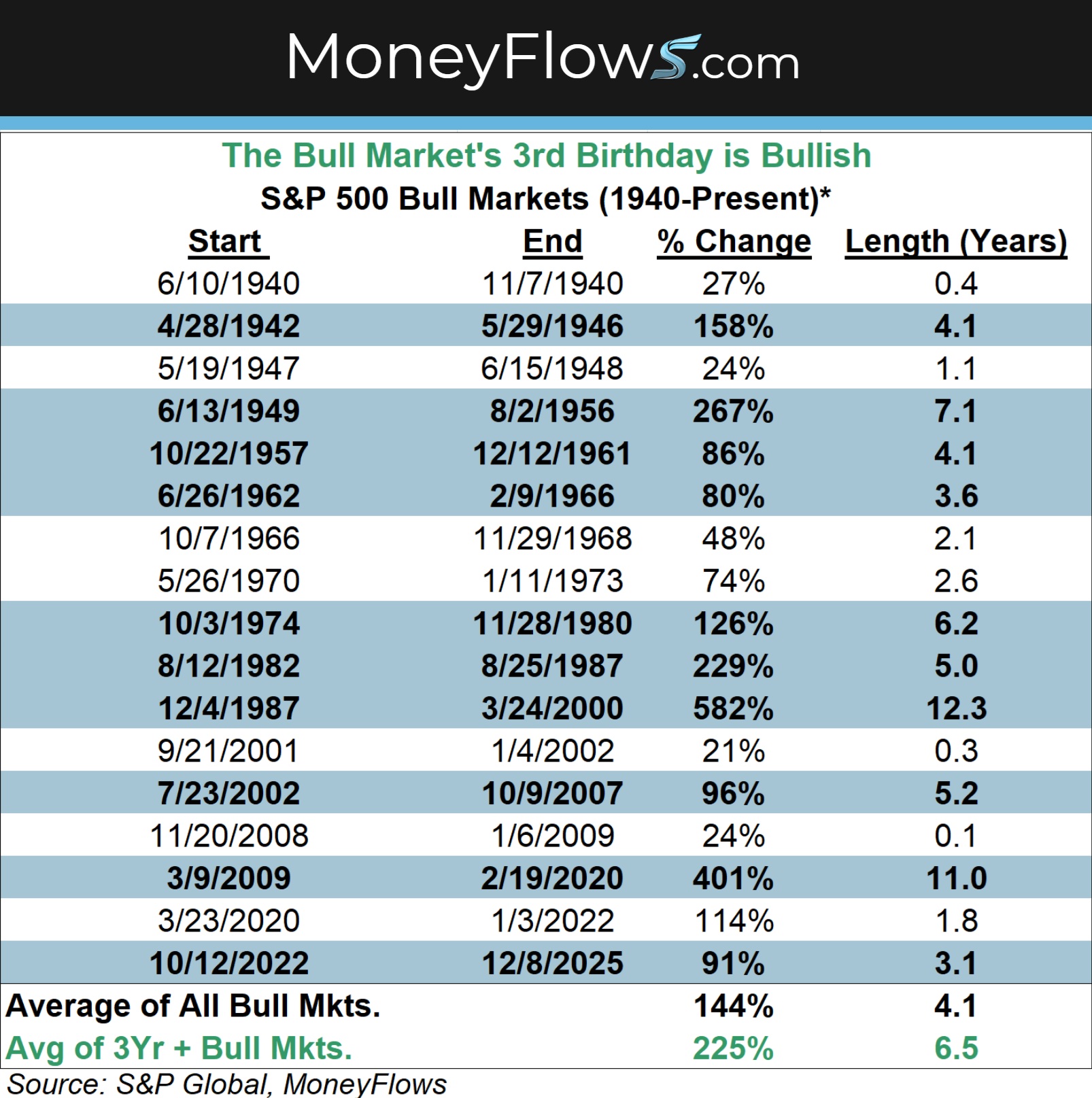Click the green Bull Market's 3rd Birthday title
1092x1098 pixels.
click(546, 156)
